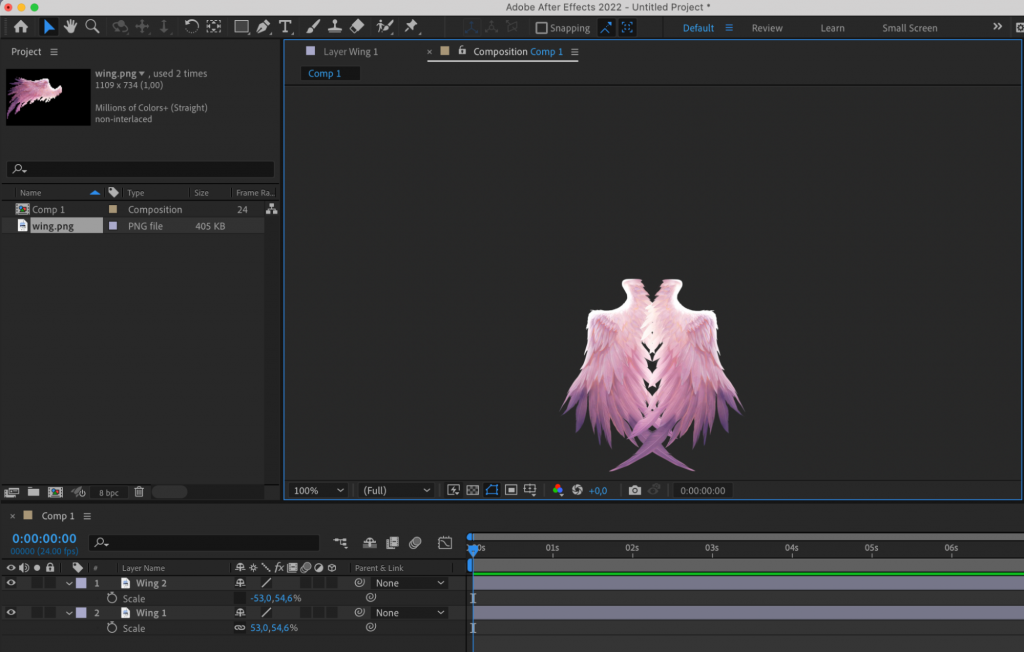
Task: Select the Pen tool
Action: pyautogui.click(x=263, y=27)
